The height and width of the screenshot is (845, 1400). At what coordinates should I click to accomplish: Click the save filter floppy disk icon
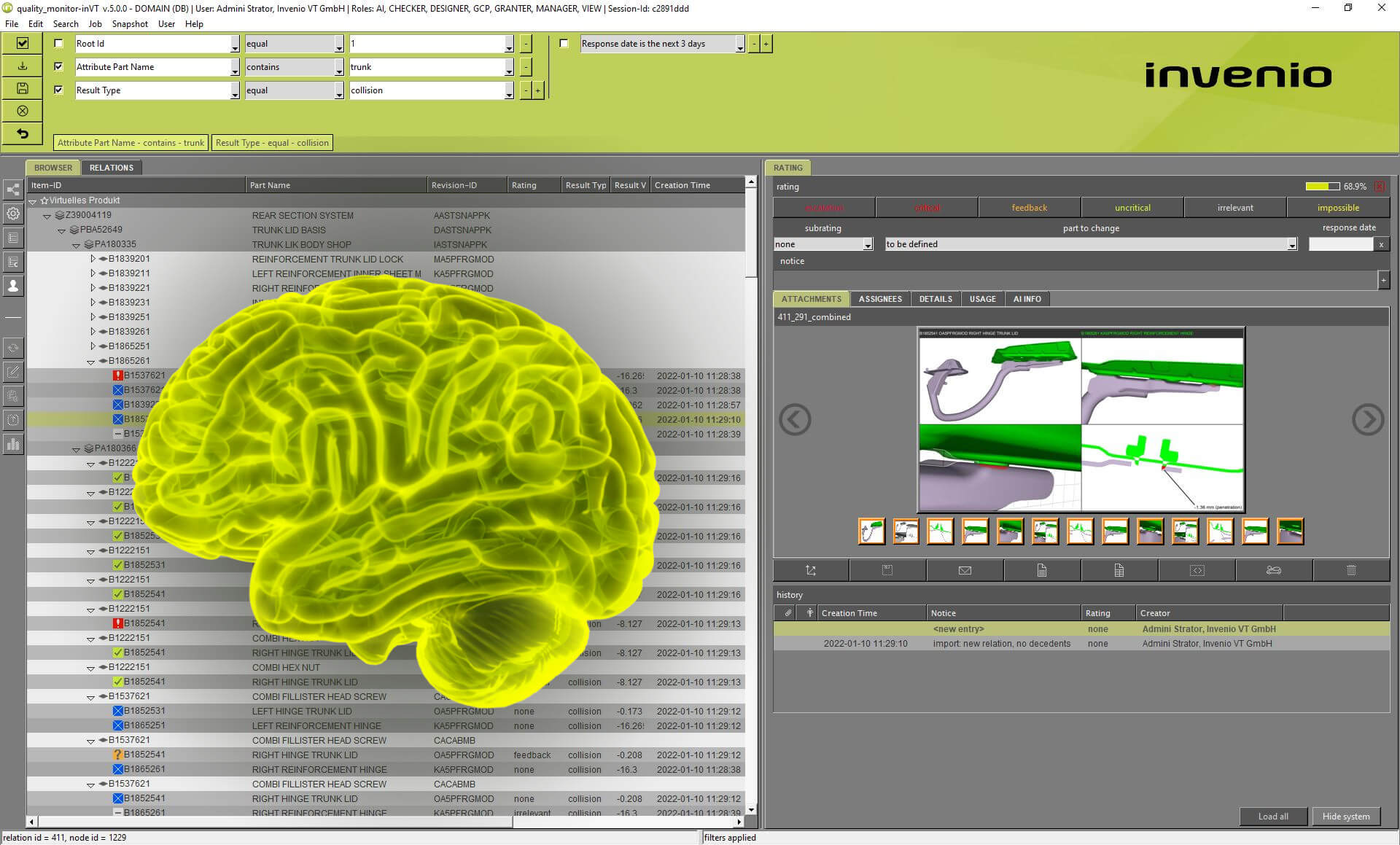point(23,89)
